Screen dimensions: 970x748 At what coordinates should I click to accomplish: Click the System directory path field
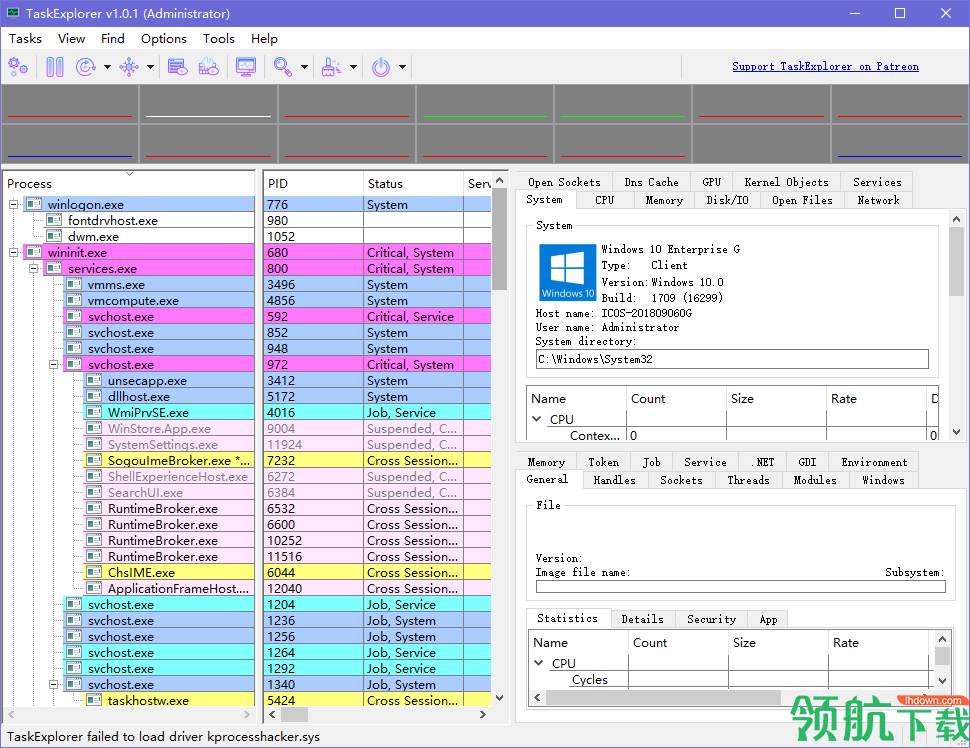pos(732,359)
